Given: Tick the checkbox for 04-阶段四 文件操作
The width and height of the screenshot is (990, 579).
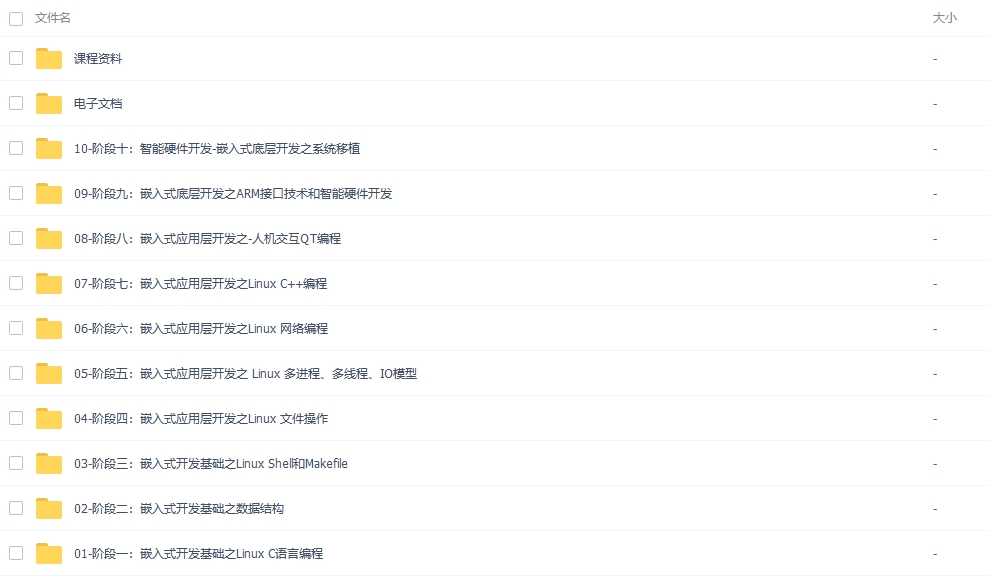Looking at the screenshot, I should (16, 418).
